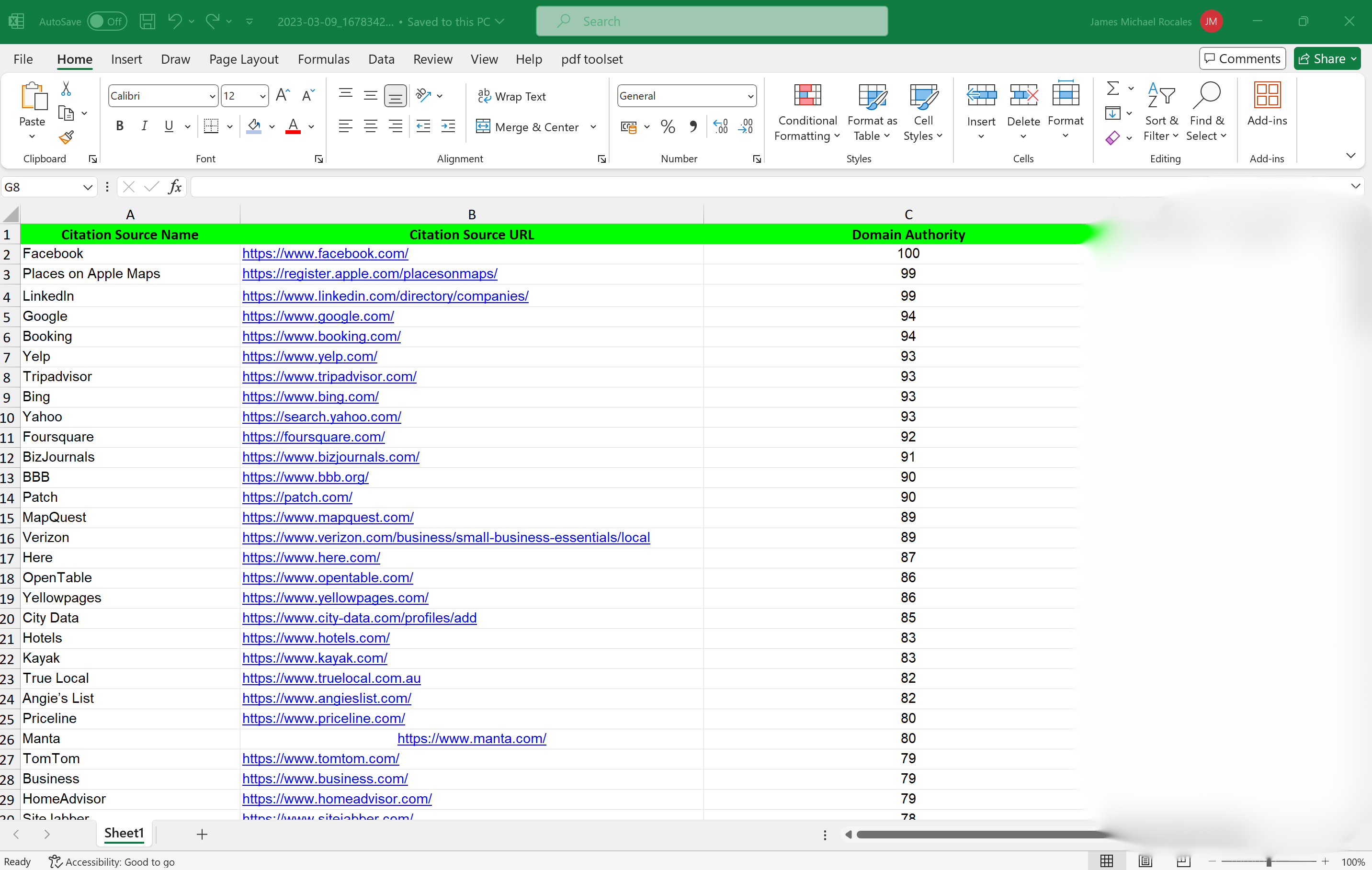Open the Comments pane
Image resolution: width=1372 pixels, height=870 pixels.
point(1242,59)
